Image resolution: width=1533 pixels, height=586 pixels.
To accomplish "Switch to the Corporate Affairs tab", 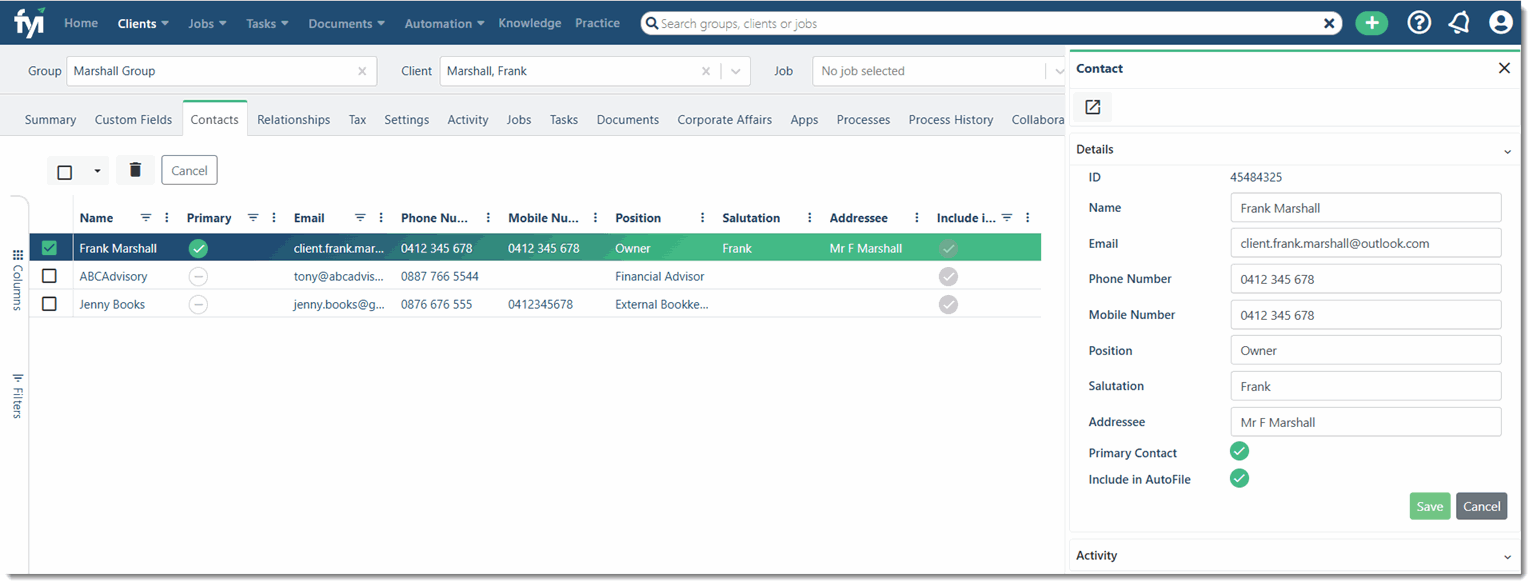I will click(724, 119).
